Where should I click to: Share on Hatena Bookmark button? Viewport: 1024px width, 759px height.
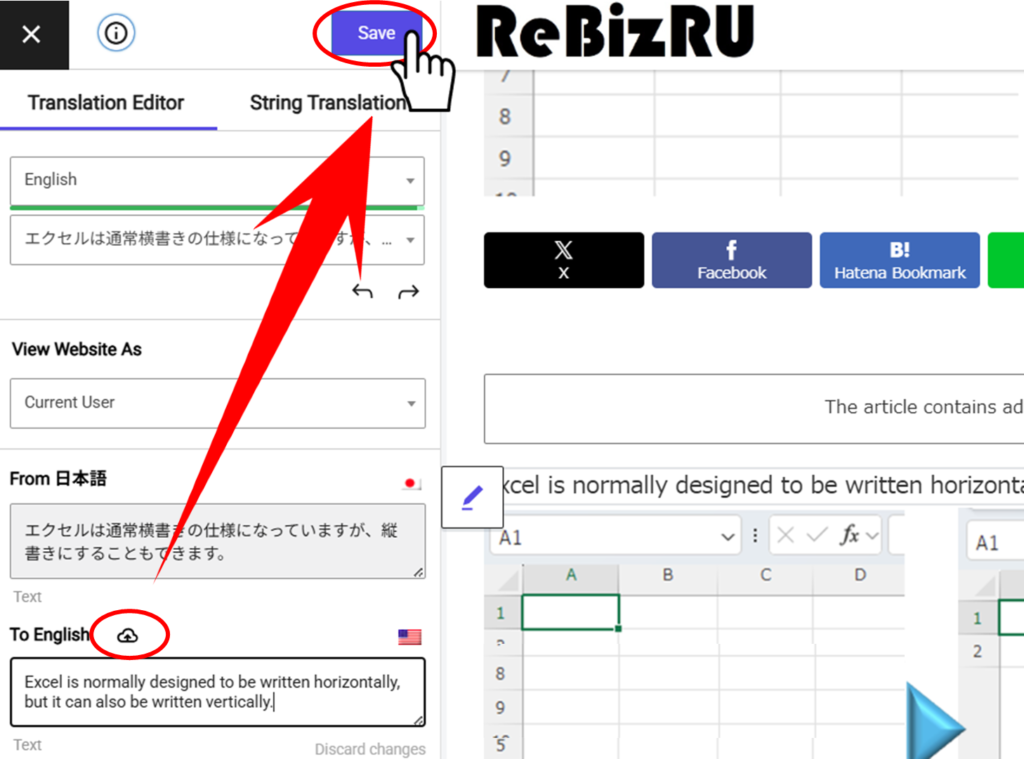(900, 260)
